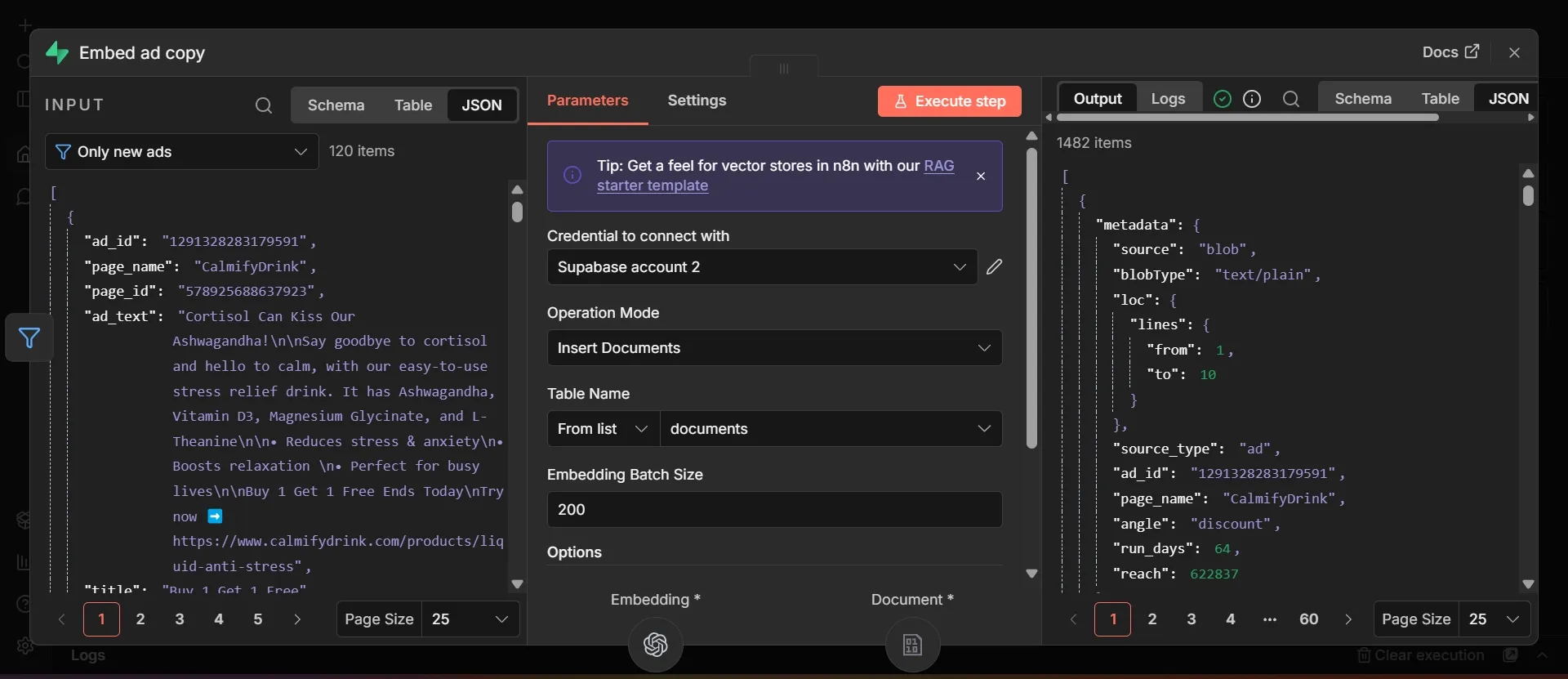Switch Output view to Schema
The image size is (1568, 679).
[1363, 99]
